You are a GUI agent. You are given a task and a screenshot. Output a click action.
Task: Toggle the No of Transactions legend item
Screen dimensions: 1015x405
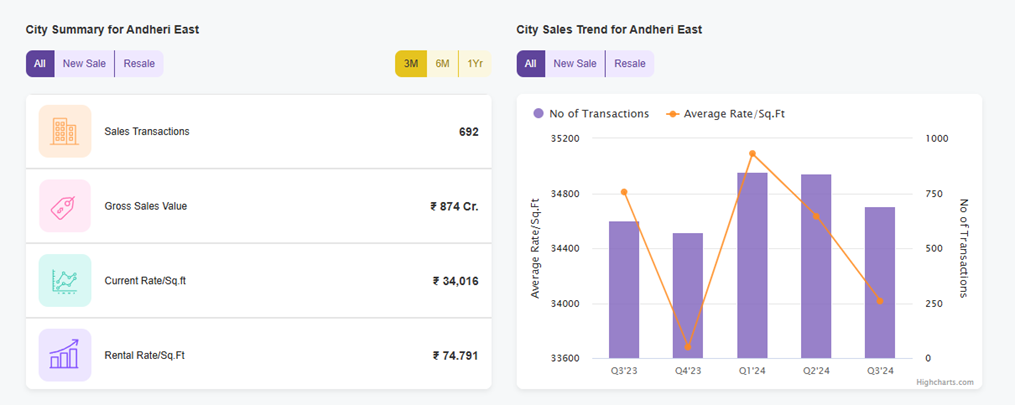click(x=591, y=114)
